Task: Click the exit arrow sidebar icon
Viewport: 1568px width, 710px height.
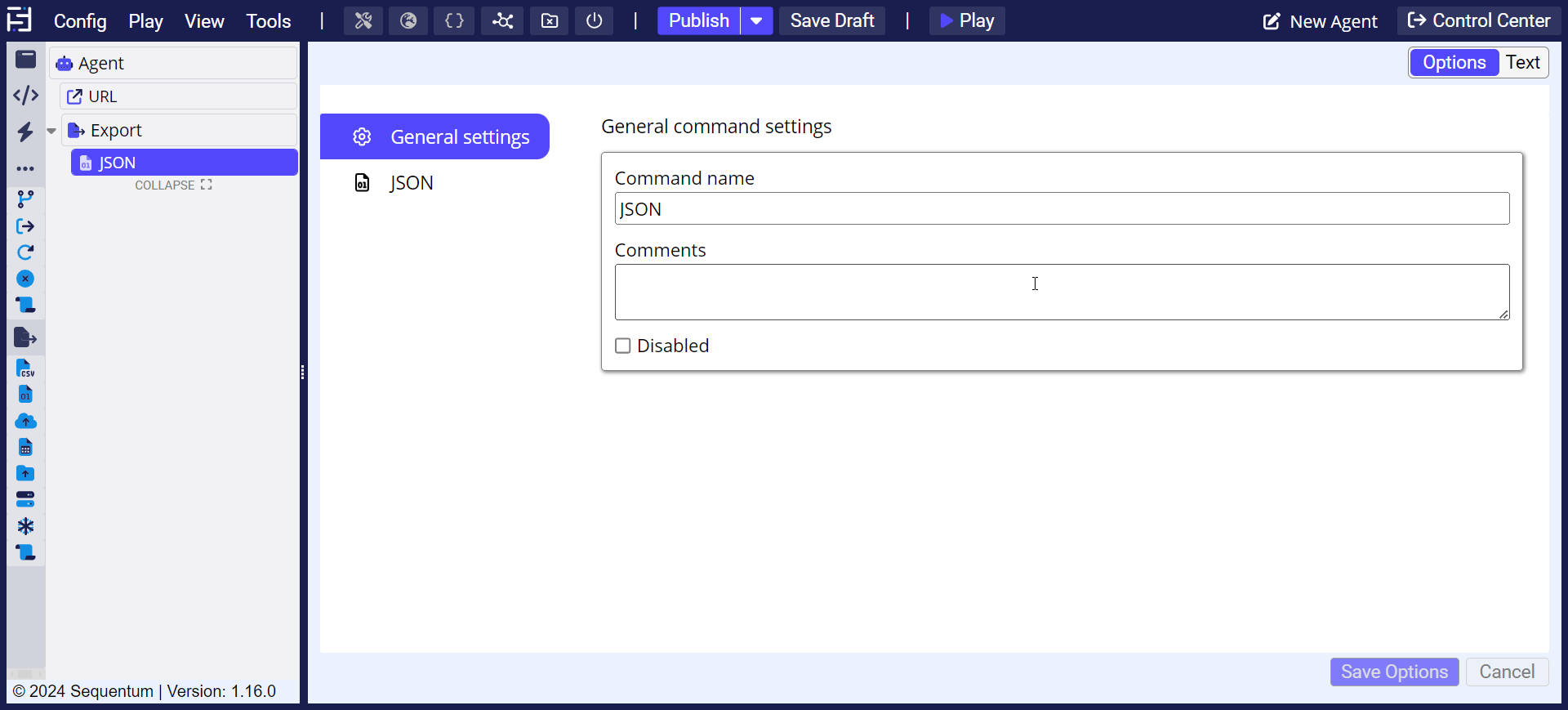Action: point(26,226)
